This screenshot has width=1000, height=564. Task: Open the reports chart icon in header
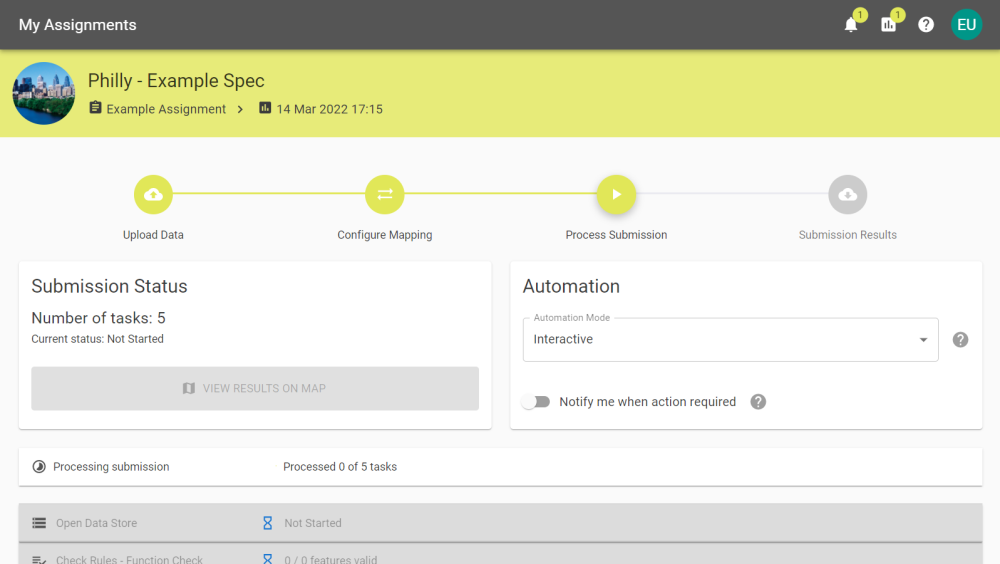(888, 25)
